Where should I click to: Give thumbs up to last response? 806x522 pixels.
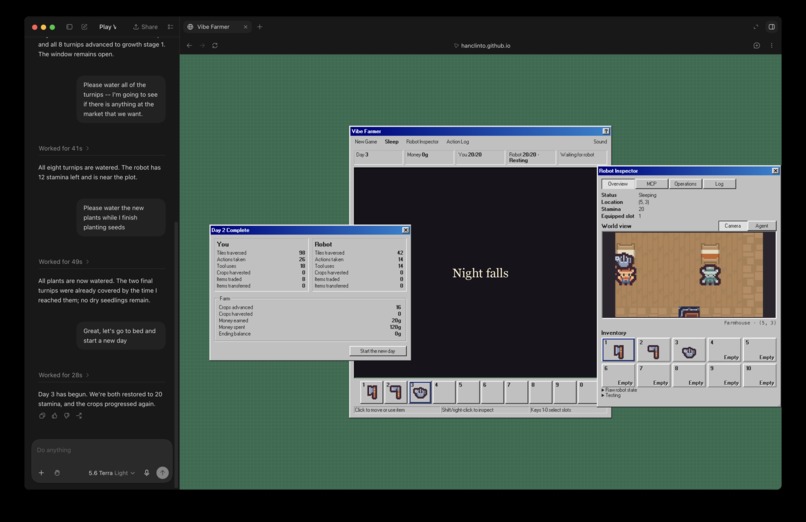[x=54, y=416]
